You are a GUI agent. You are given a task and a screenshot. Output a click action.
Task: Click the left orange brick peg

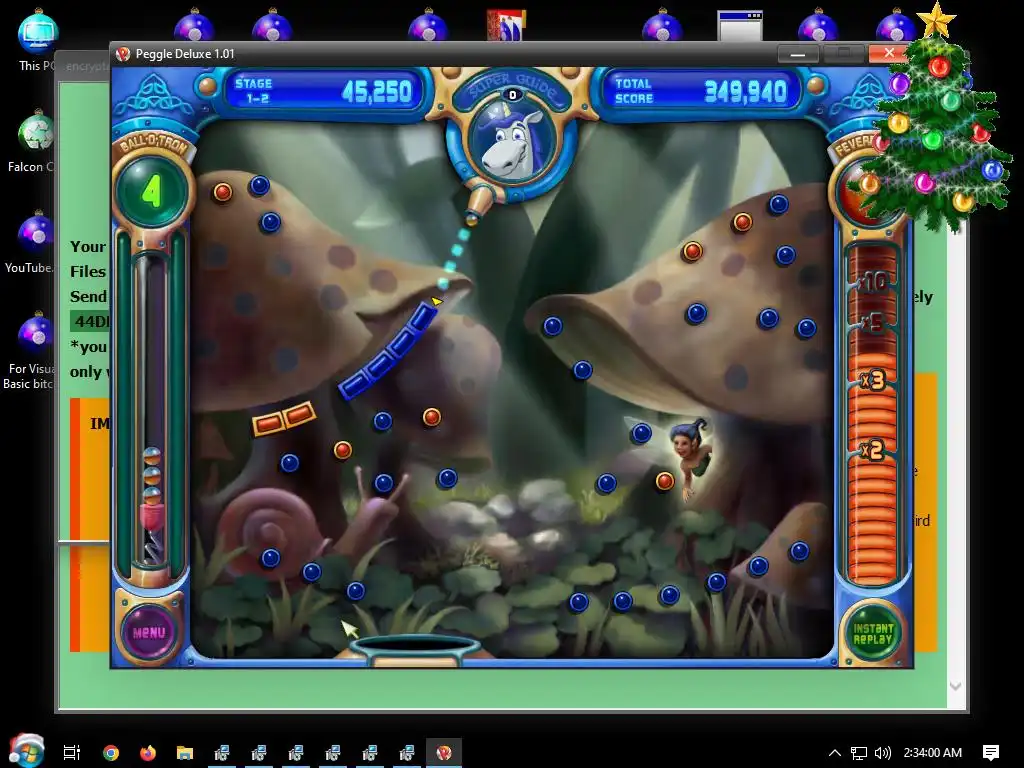[268, 423]
